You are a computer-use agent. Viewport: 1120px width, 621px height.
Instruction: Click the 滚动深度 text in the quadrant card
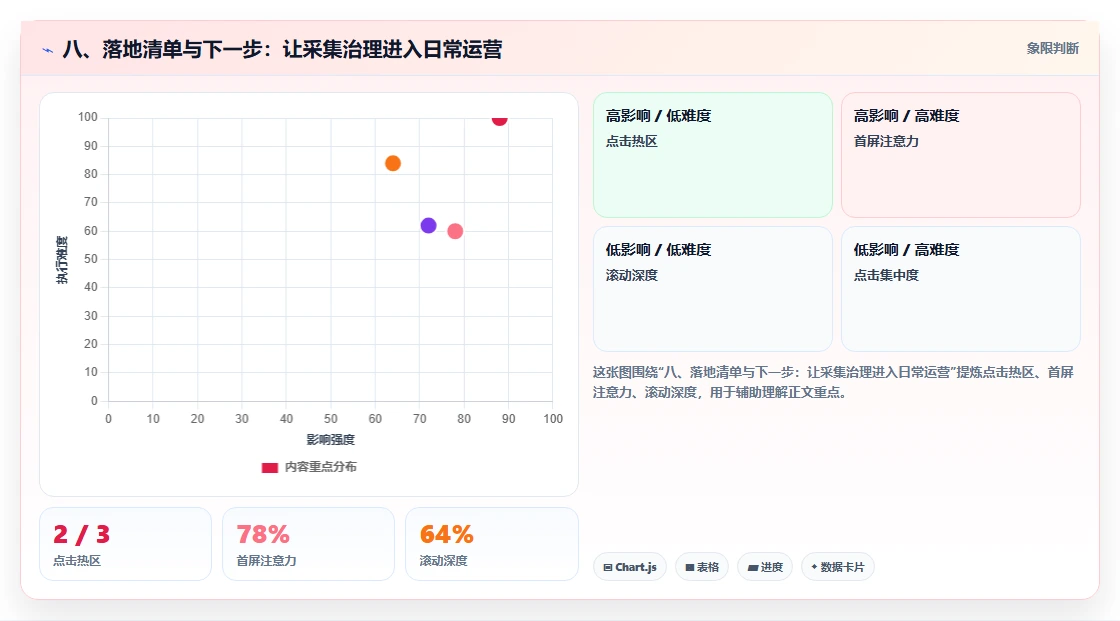631,275
